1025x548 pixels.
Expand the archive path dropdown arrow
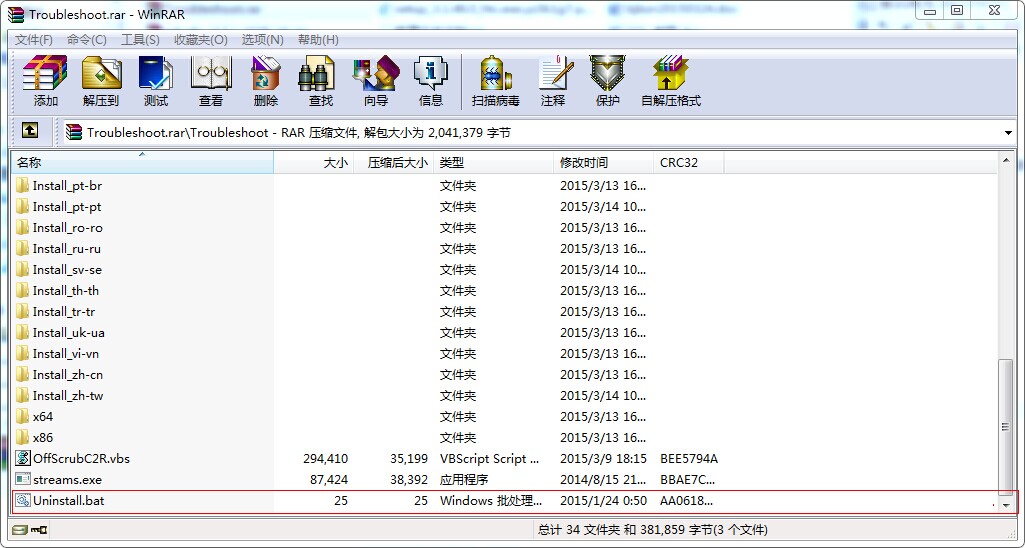(x=1007, y=133)
